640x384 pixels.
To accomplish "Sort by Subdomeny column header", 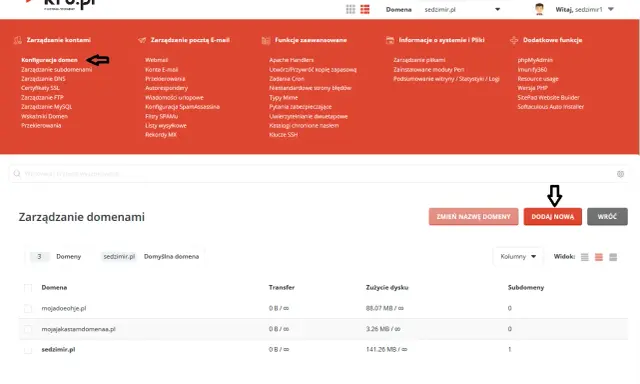I will point(526,287).
